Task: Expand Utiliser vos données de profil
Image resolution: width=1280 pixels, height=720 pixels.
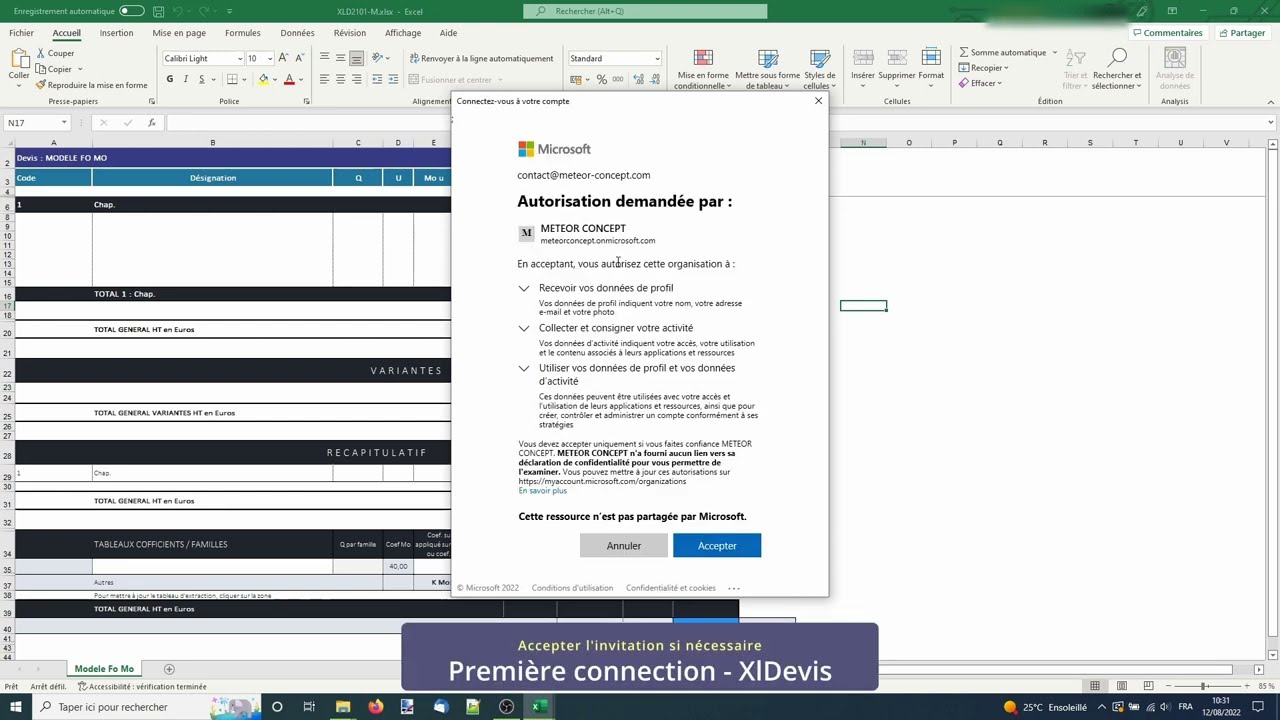Action: pyautogui.click(x=524, y=368)
